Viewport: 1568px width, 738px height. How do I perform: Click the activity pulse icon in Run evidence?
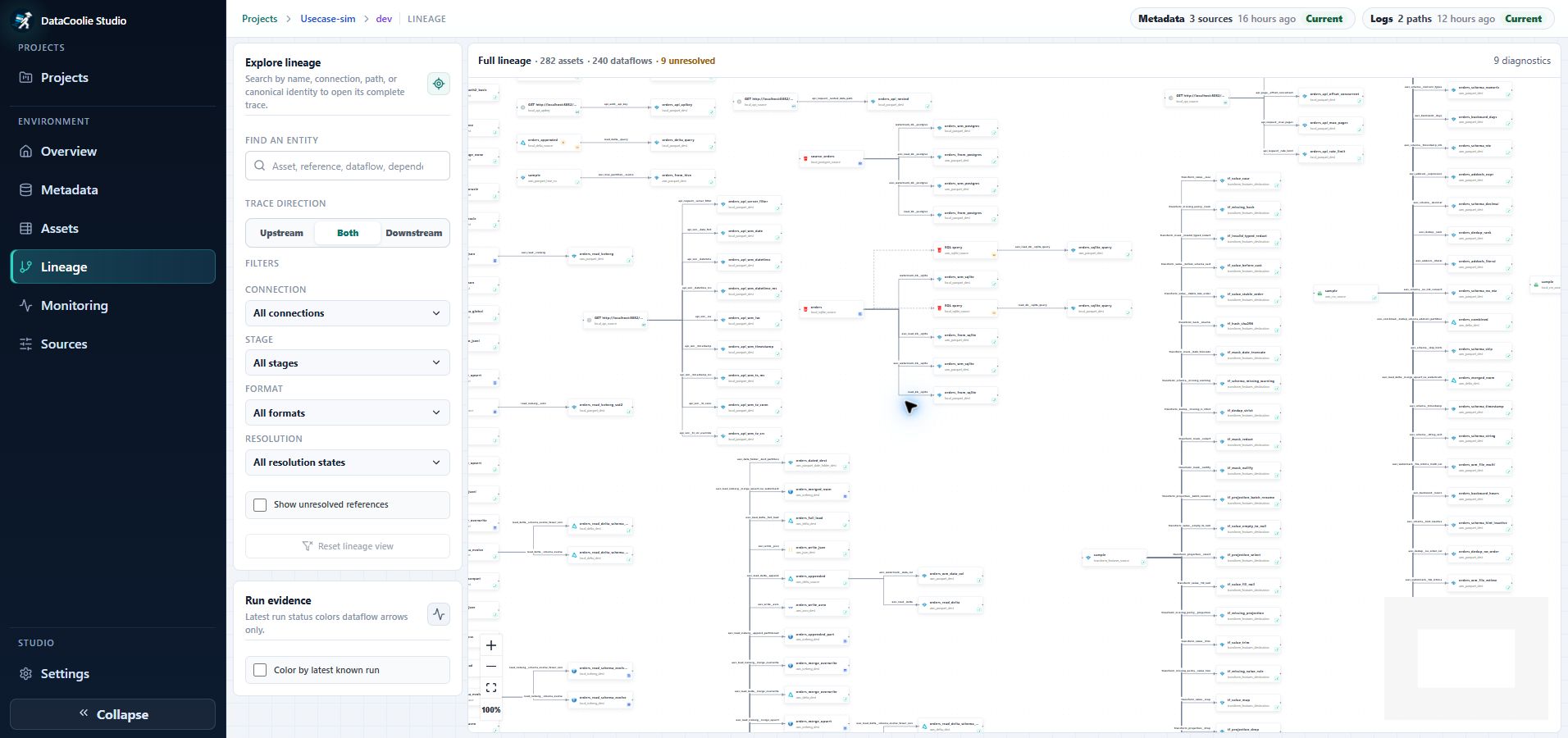(x=439, y=613)
